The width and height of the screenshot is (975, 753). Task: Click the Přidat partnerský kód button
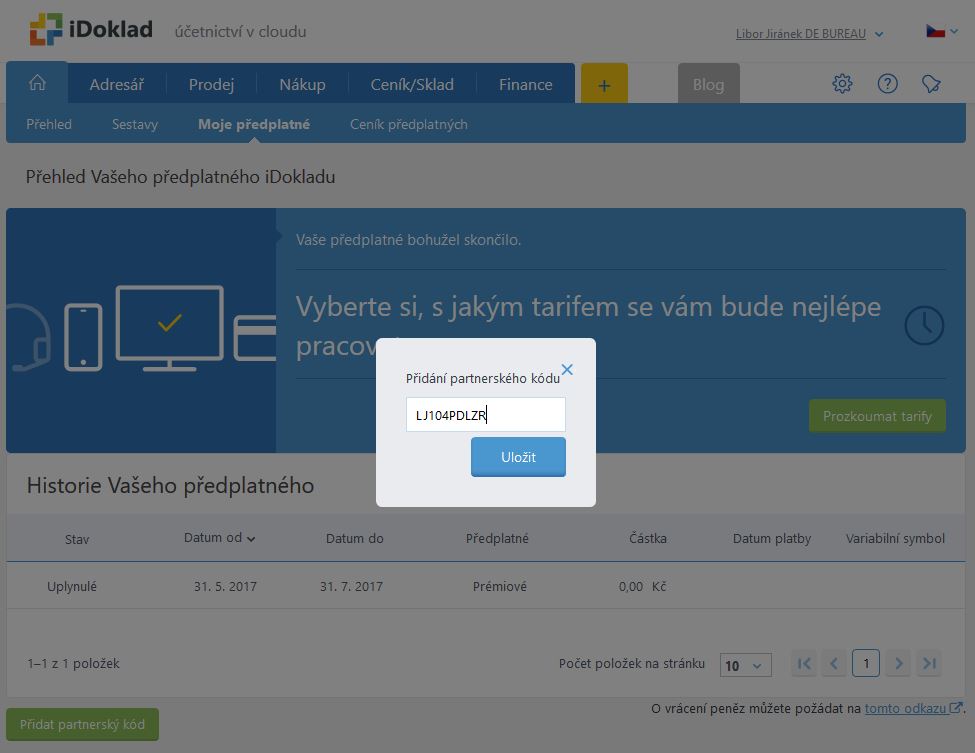click(x=82, y=724)
